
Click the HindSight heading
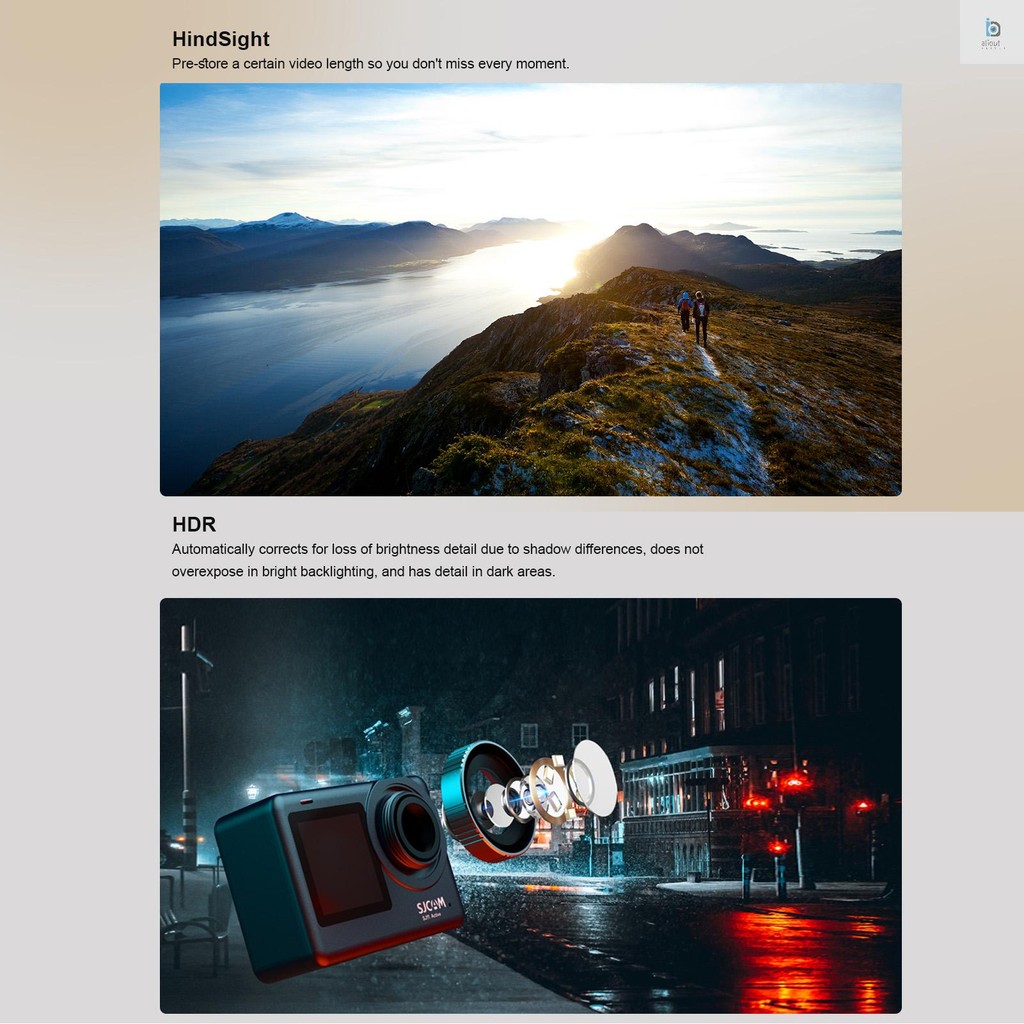tap(220, 39)
